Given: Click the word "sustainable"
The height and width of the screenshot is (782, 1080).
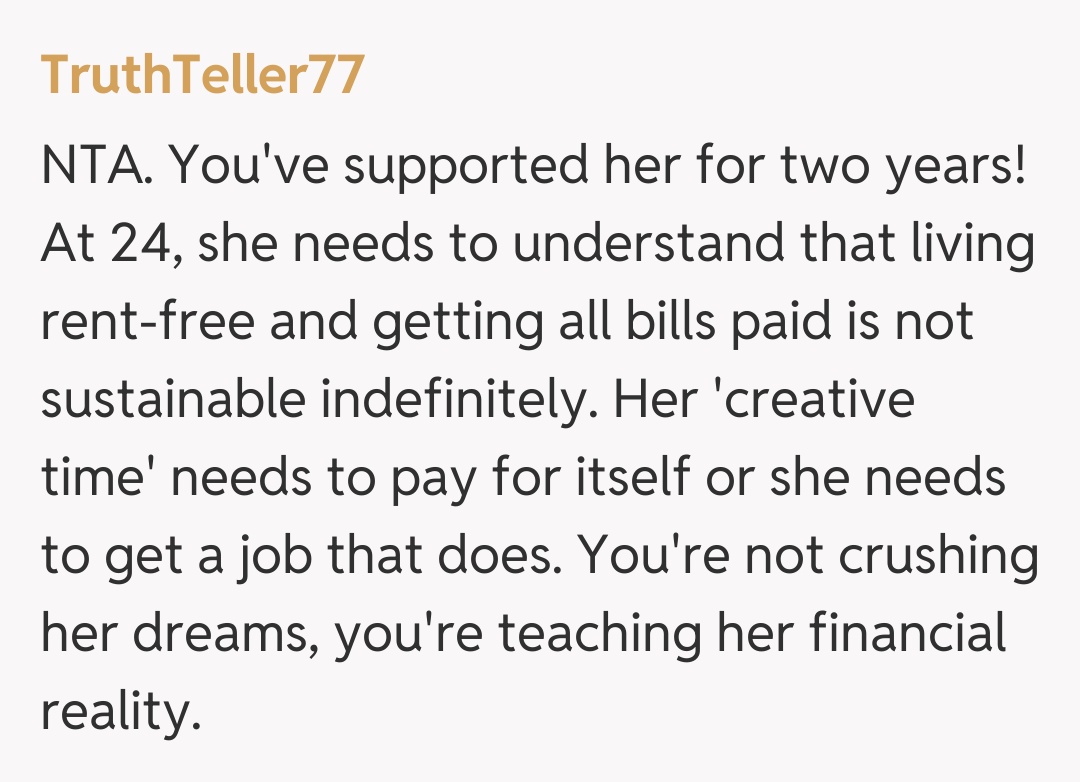Looking at the screenshot, I should (x=172, y=400).
